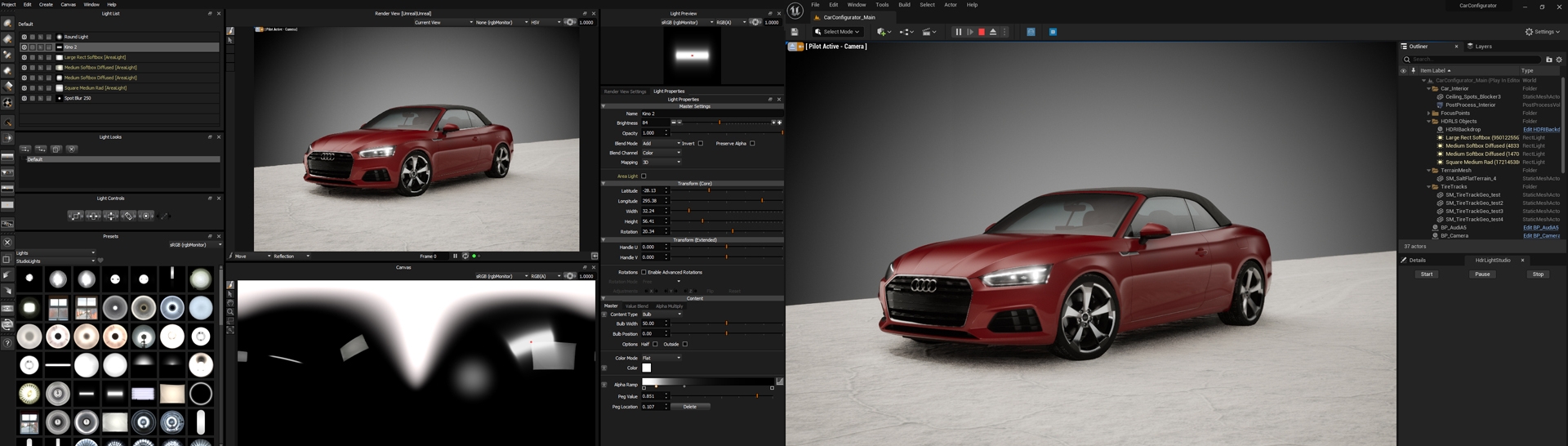Image resolution: width=1568 pixels, height=446 pixels.
Task: Open the Tools menu in Unreal
Action: 882,5
